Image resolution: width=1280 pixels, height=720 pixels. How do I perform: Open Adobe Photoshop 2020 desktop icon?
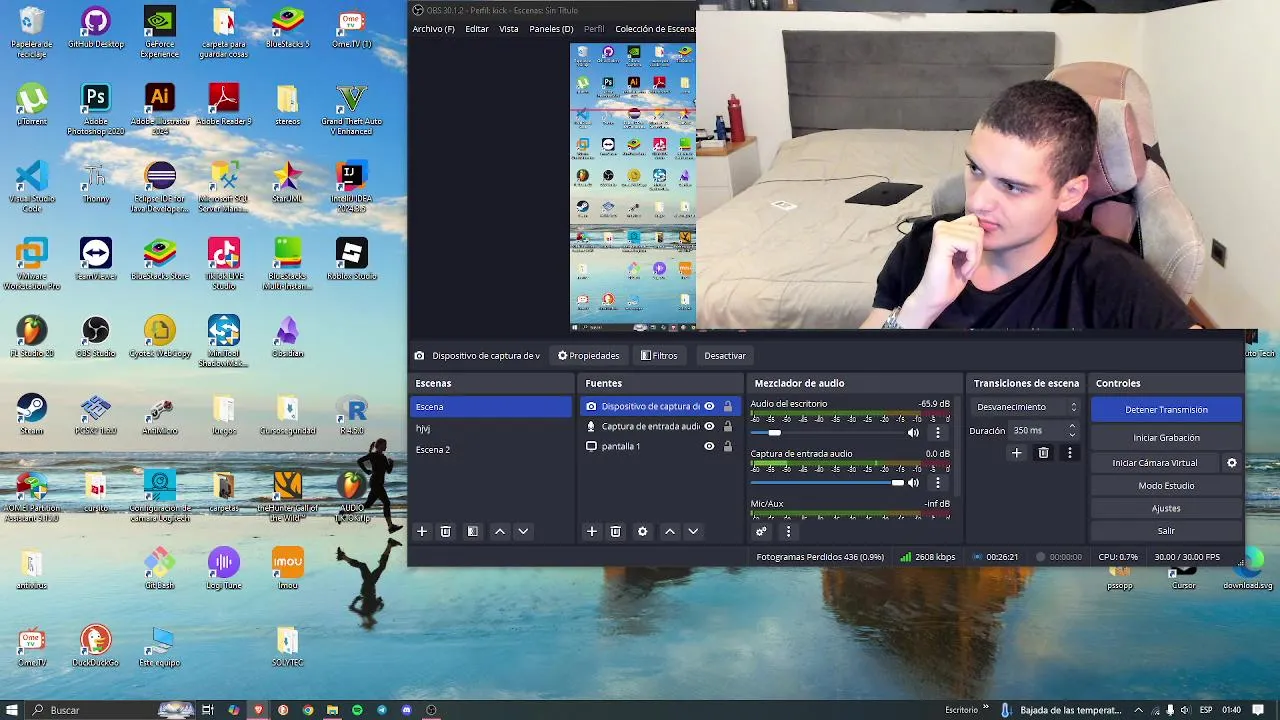coord(96,110)
